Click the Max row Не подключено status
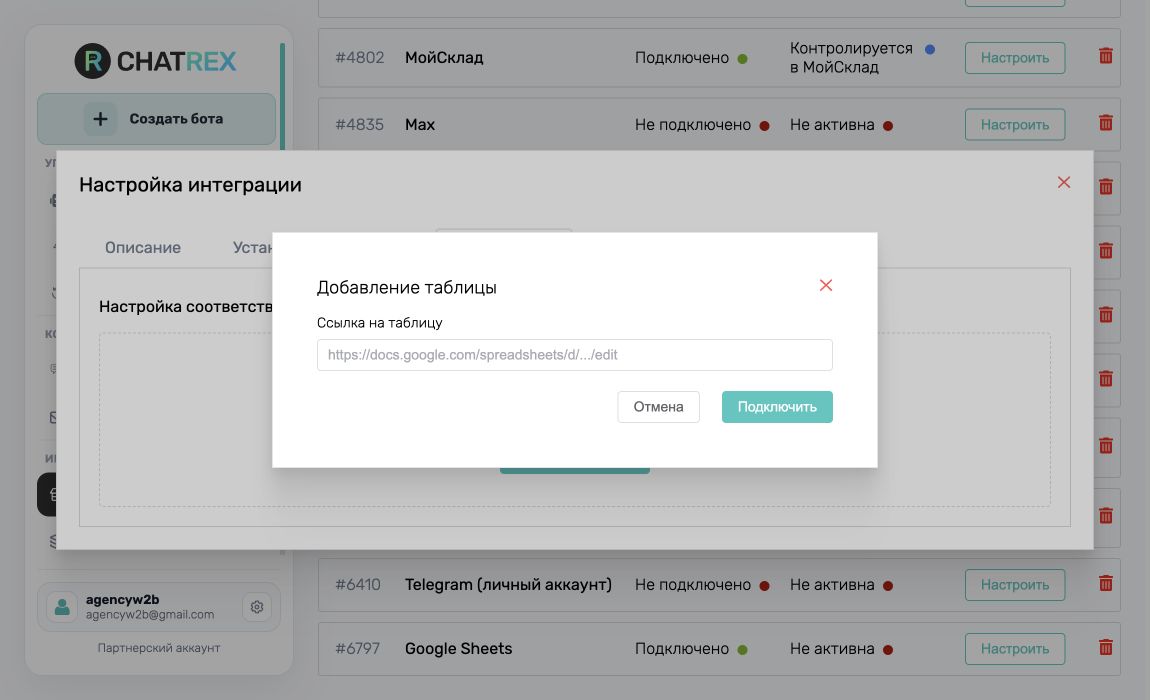 (x=692, y=125)
